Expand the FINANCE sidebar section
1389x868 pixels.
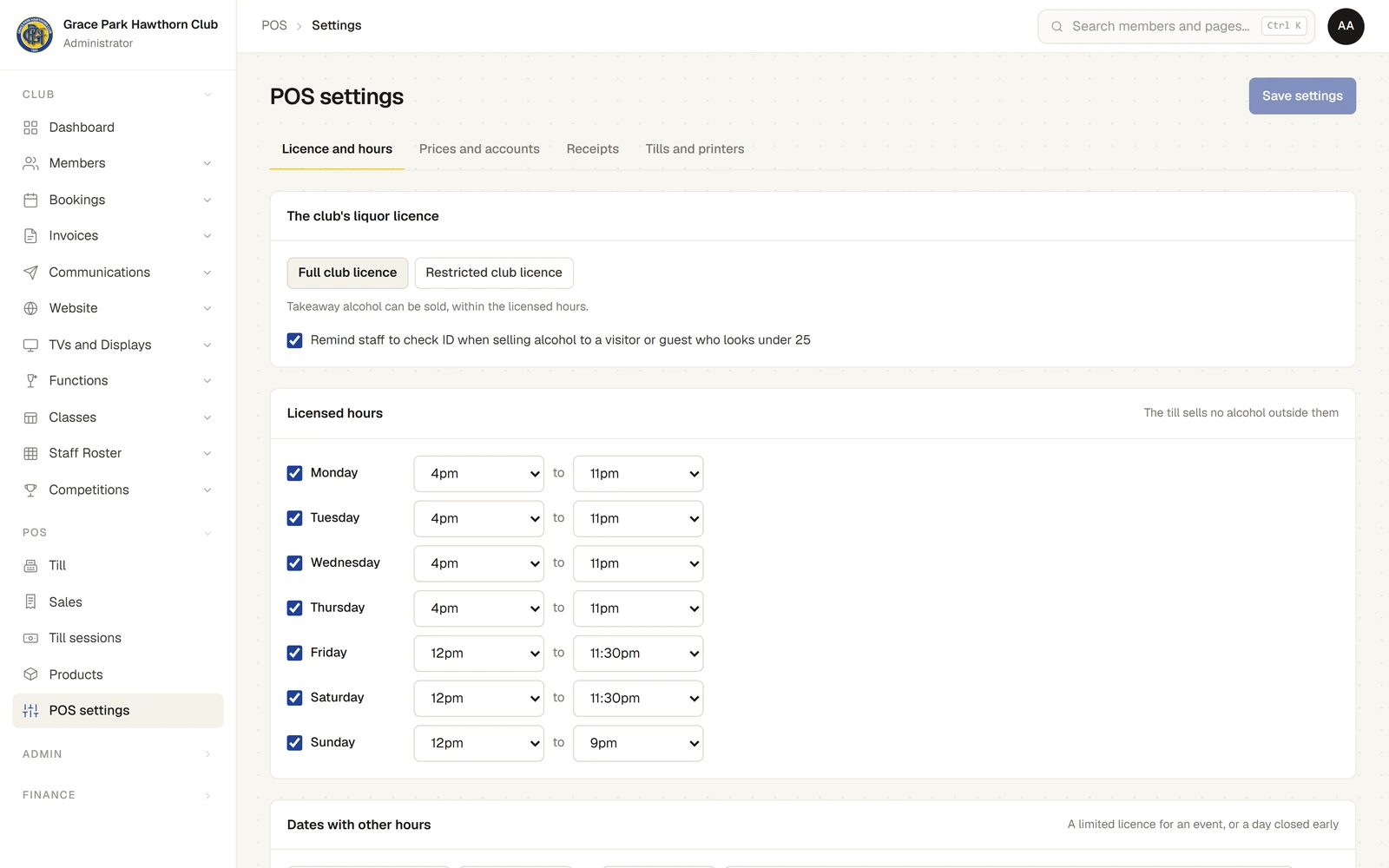[117, 795]
